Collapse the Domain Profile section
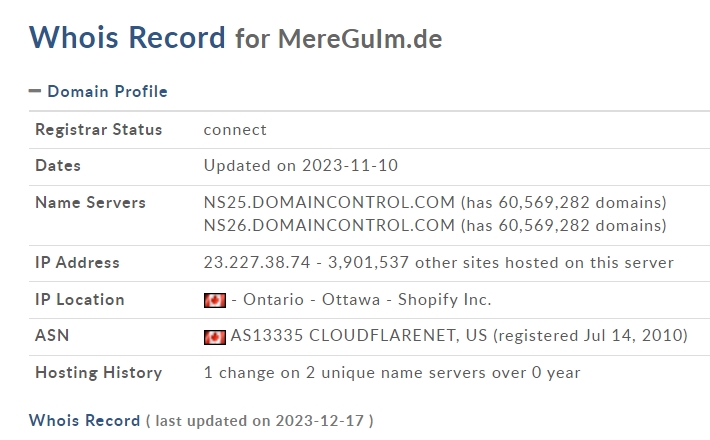Viewport: 710px width, 440px height. [x=35, y=91]
